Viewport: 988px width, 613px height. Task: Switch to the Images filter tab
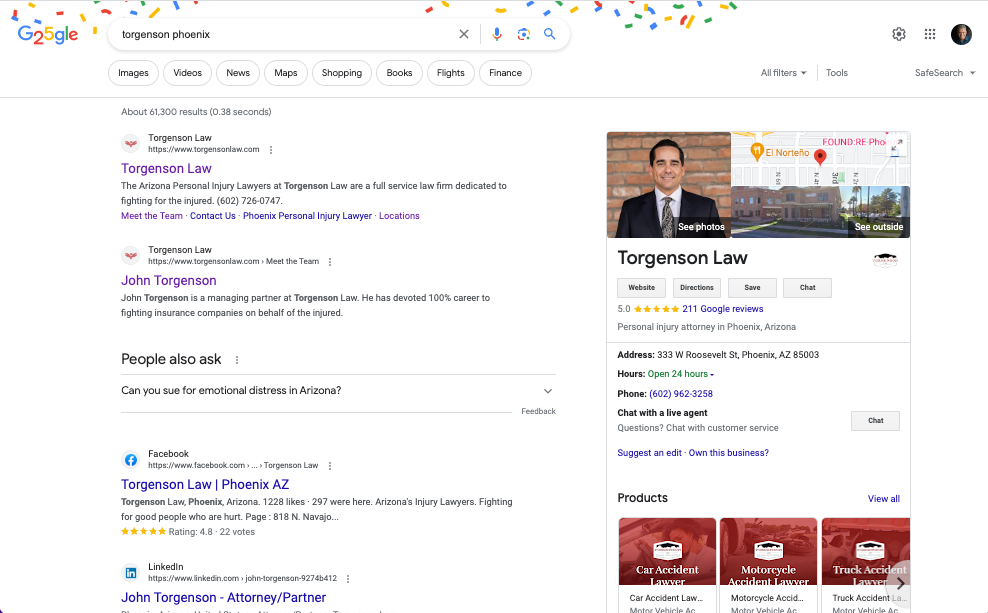tap(133, 73)
